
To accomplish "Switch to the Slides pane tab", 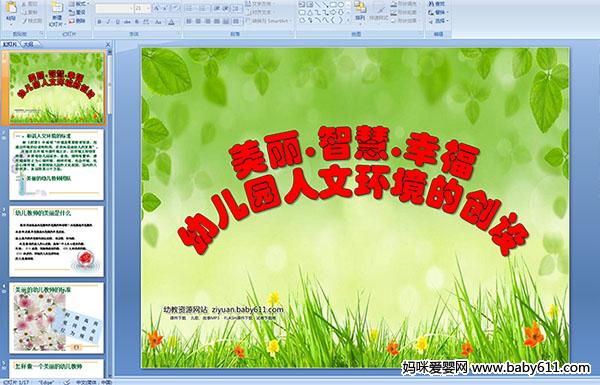I will click(10, 44).
